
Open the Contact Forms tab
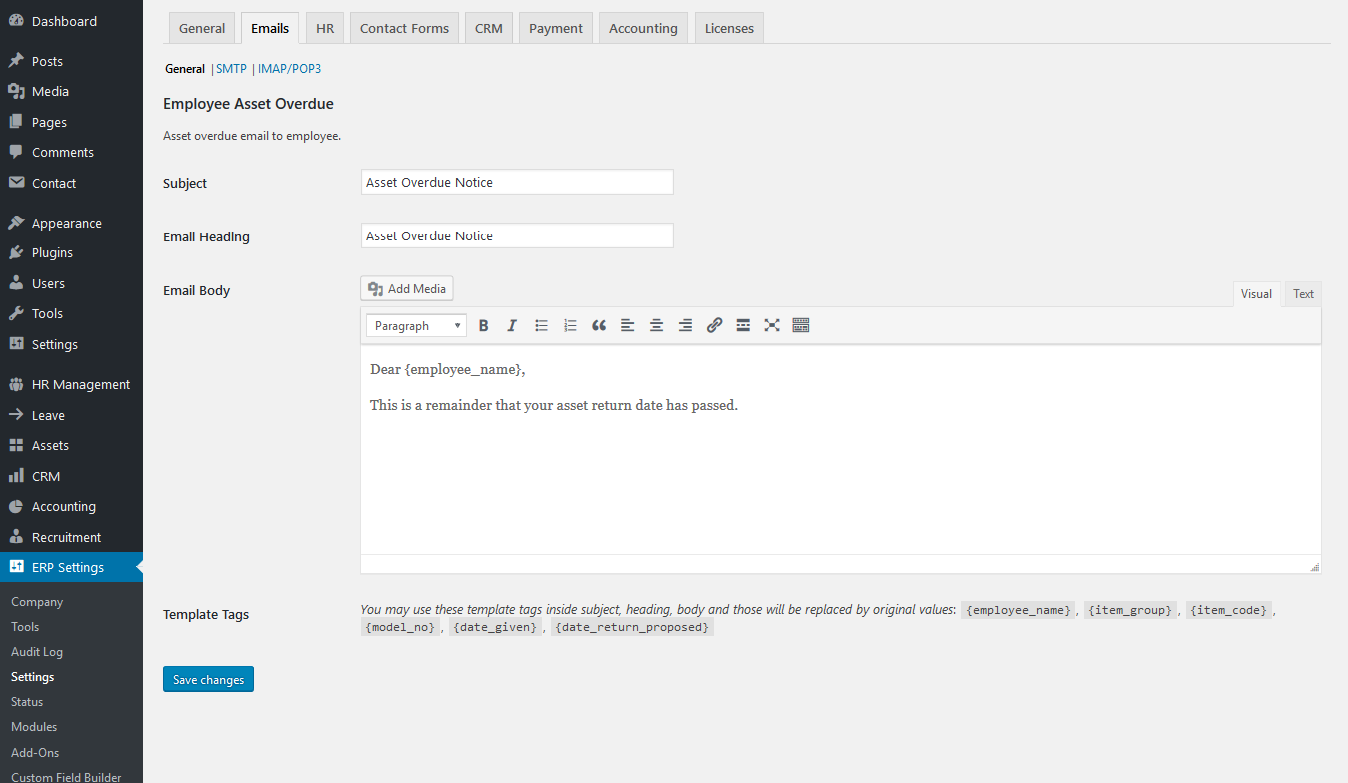404,28
